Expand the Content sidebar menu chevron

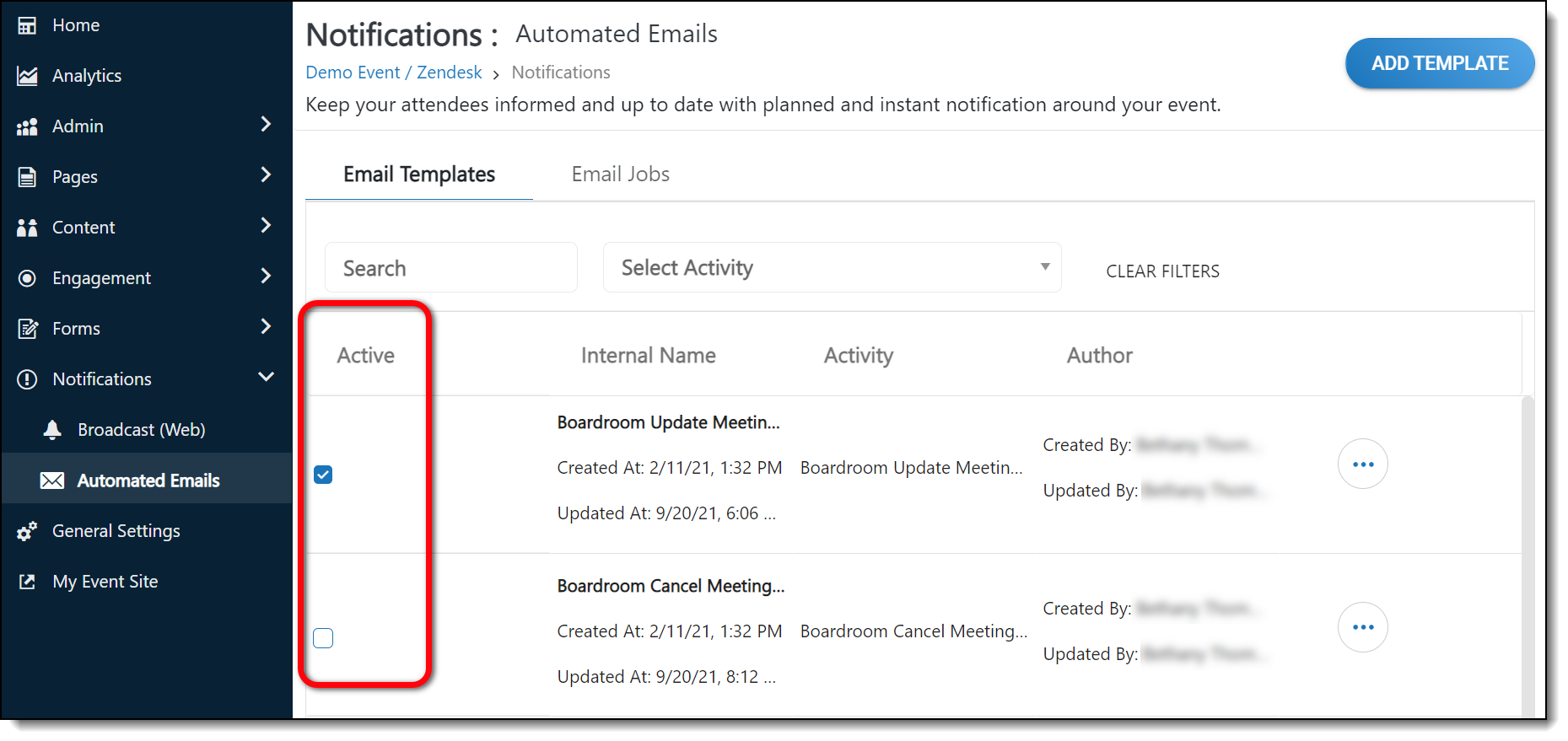pyautogui.click(x=266, y=225)
